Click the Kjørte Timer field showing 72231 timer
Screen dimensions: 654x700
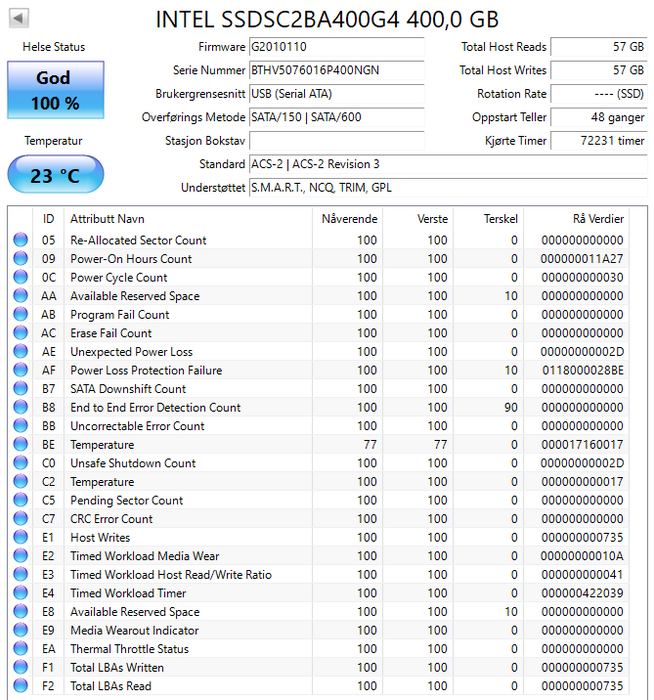coord(598,141)
